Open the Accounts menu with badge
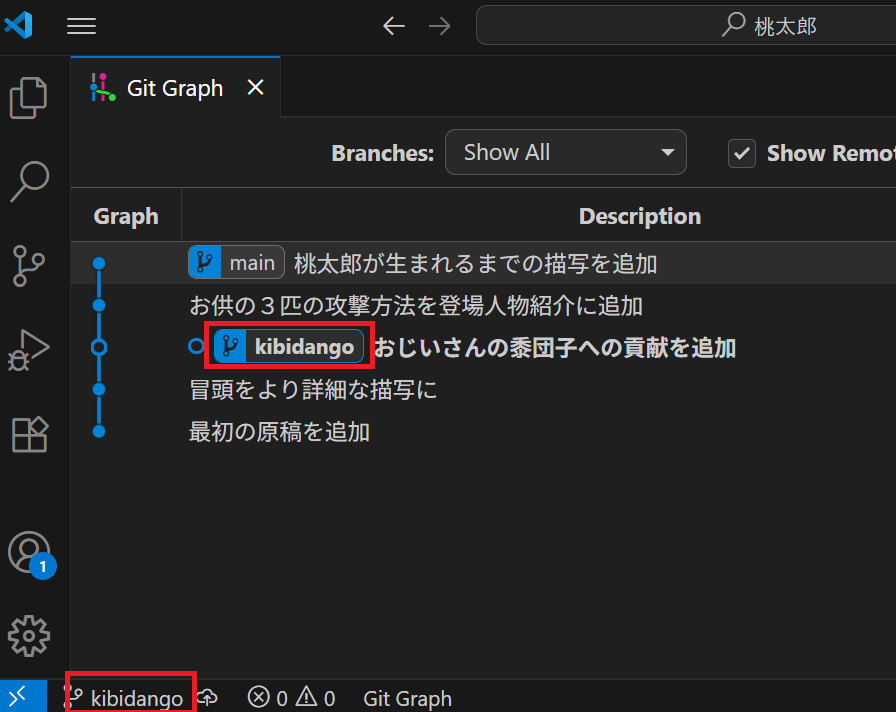896x712 pixels. [31, 554]
